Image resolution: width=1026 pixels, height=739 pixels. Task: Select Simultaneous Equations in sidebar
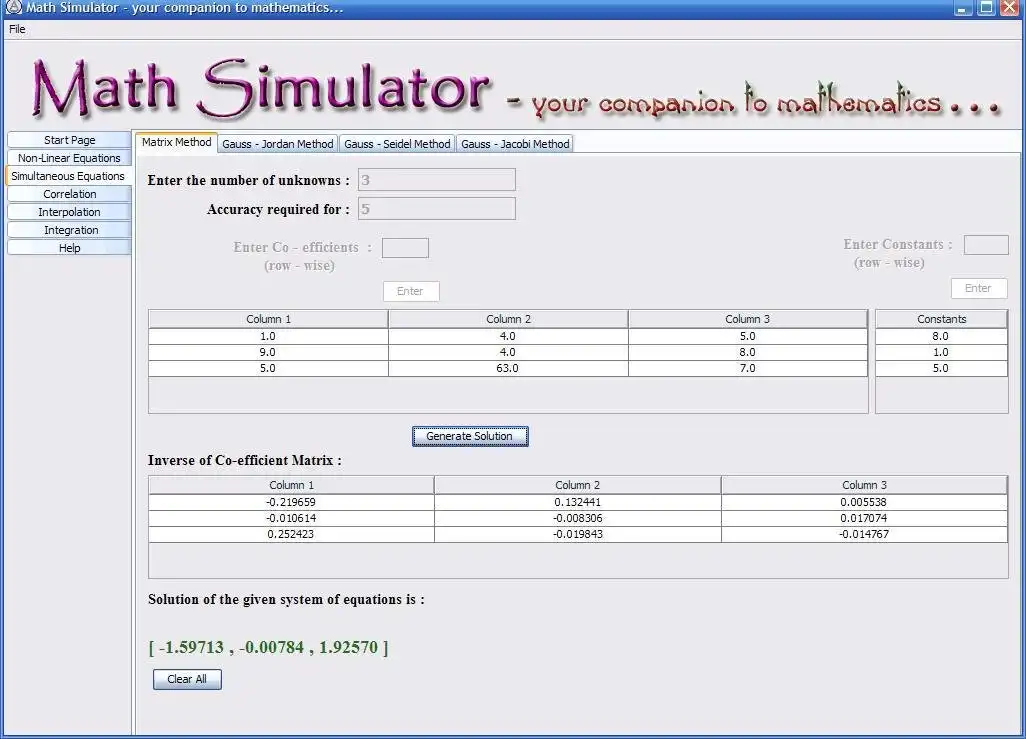point(68,176)
